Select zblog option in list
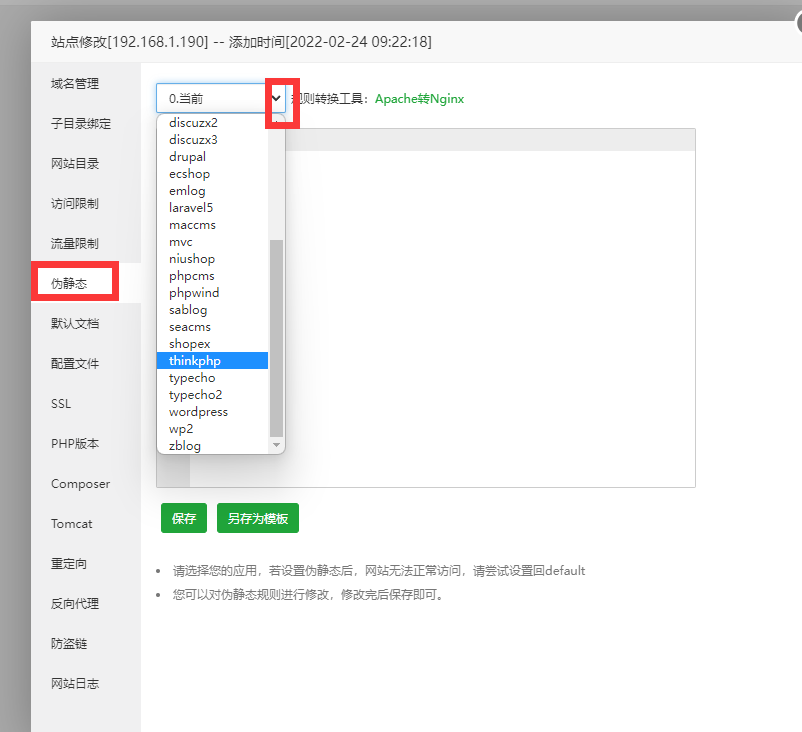This screenshot has height=732, width=802. coord(212,446)
